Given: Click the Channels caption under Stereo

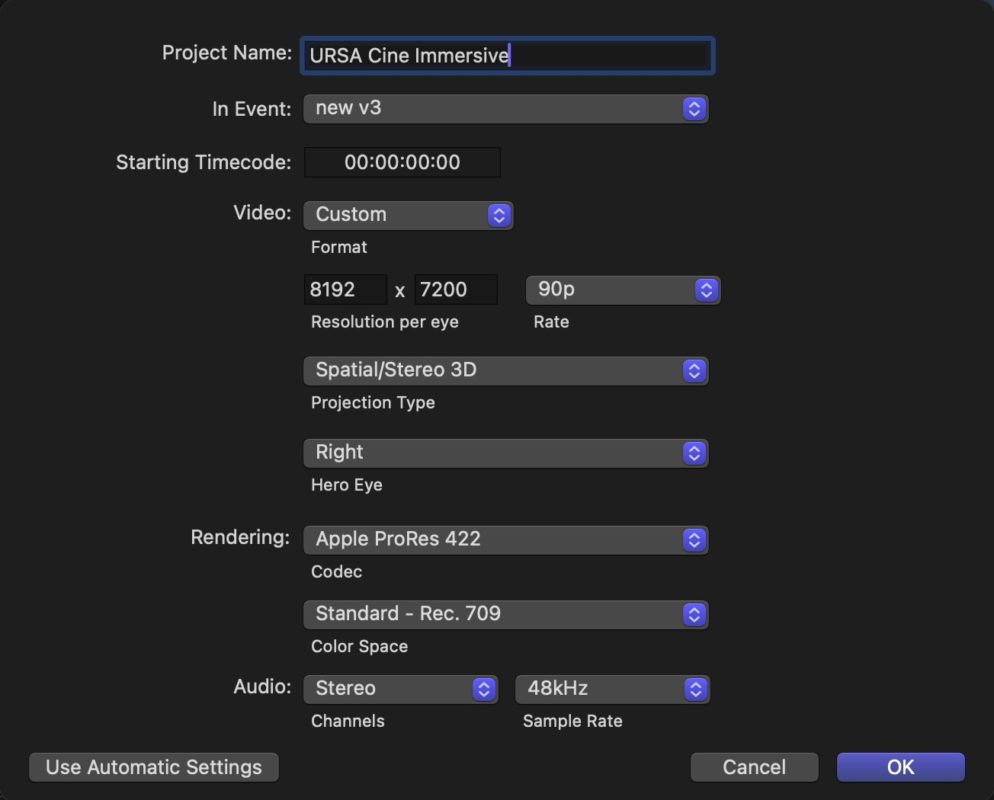Looking at the screenshot, I should 347,721.
